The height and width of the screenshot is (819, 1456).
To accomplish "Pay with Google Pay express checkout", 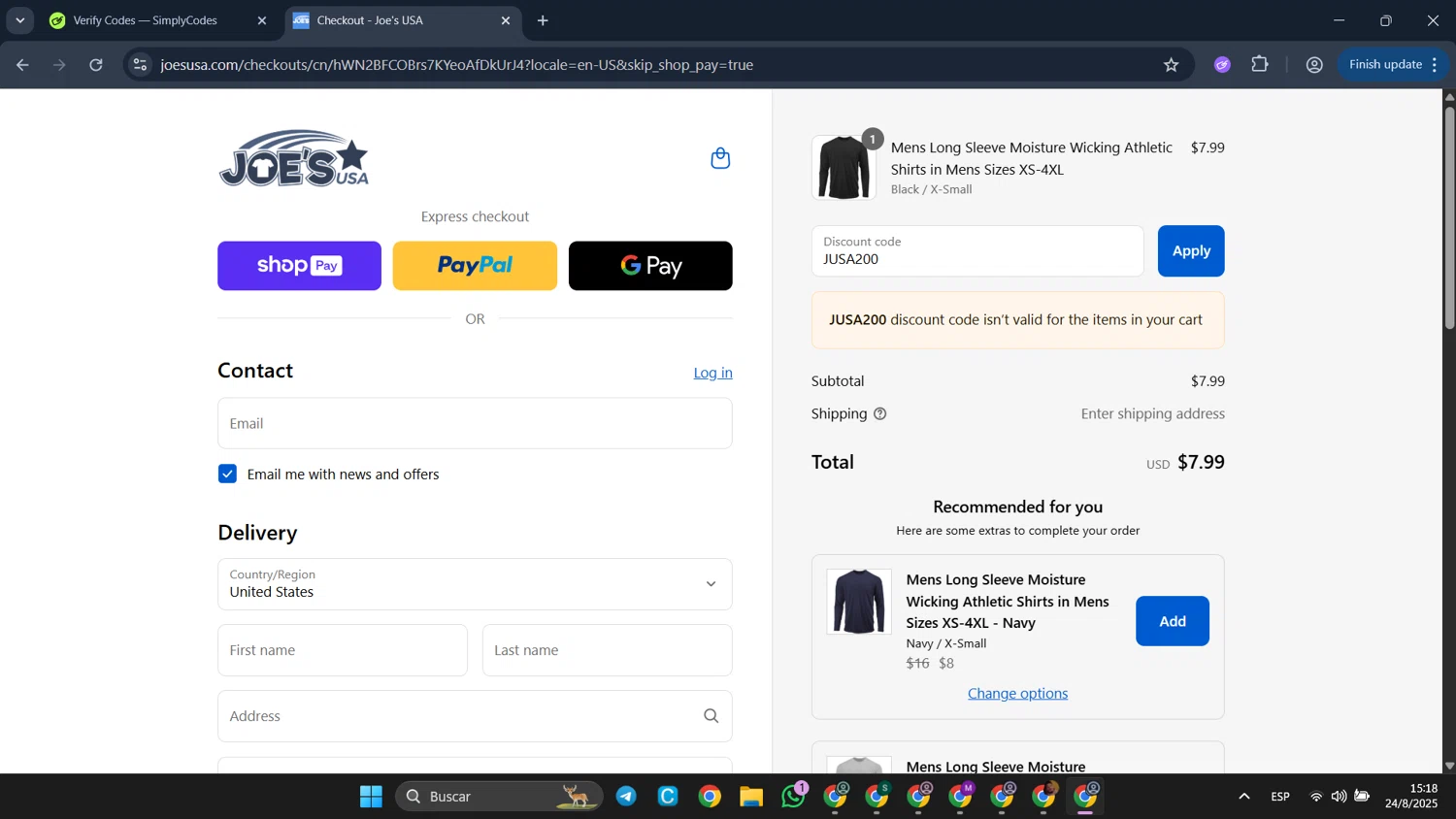I will click(x=650, y=266).
